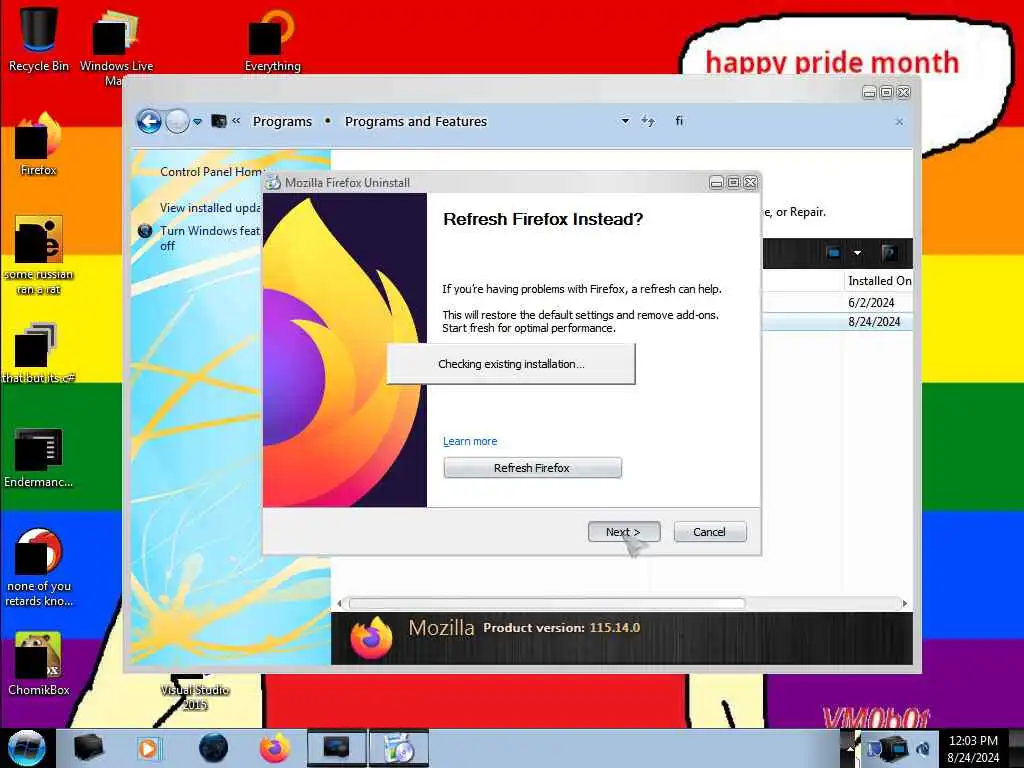Open address bar history dropdown arrow
The height and width of the screenshot is (768, 1024).
coord(625,121)
